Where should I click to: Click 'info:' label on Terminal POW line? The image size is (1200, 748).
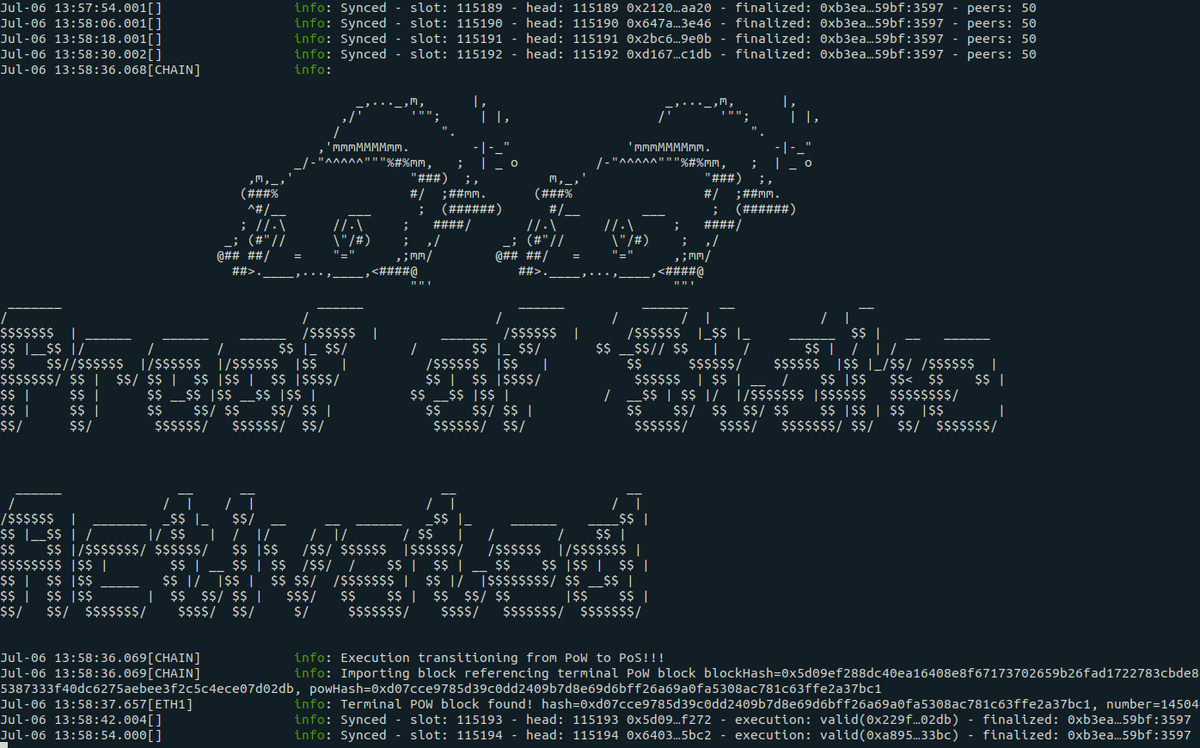pyautogui.click(x=314, y=705)
